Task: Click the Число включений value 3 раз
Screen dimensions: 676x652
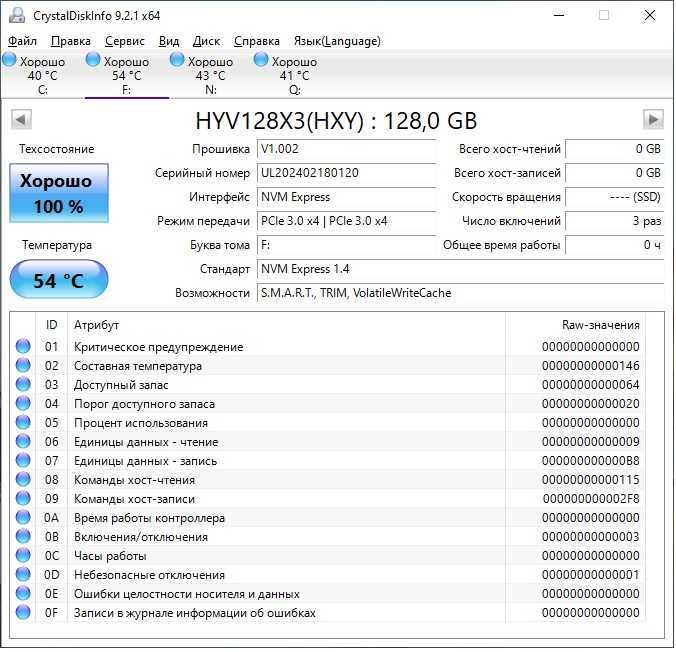Action: coord(615,221)
